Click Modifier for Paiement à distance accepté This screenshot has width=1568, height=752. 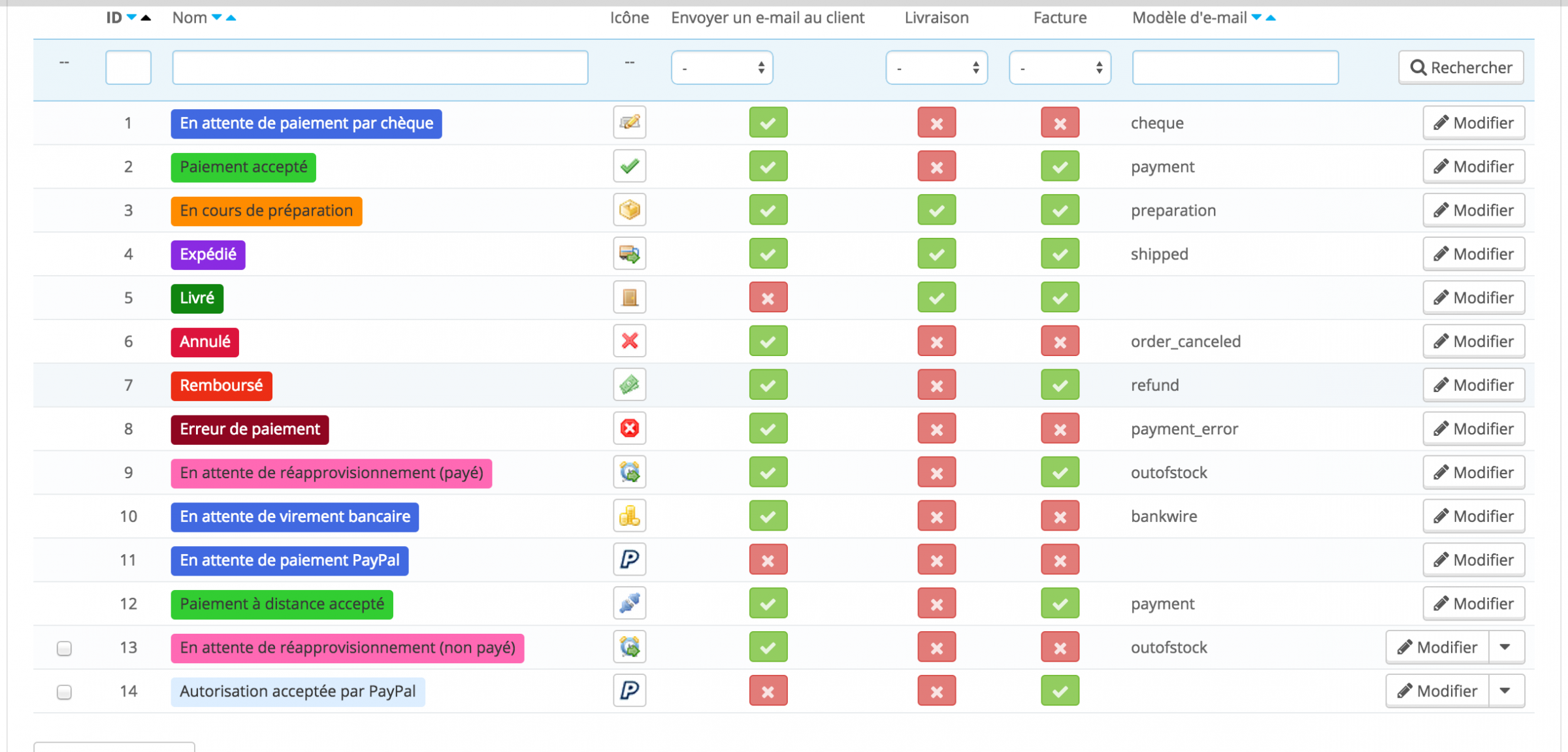[1474, 604]
